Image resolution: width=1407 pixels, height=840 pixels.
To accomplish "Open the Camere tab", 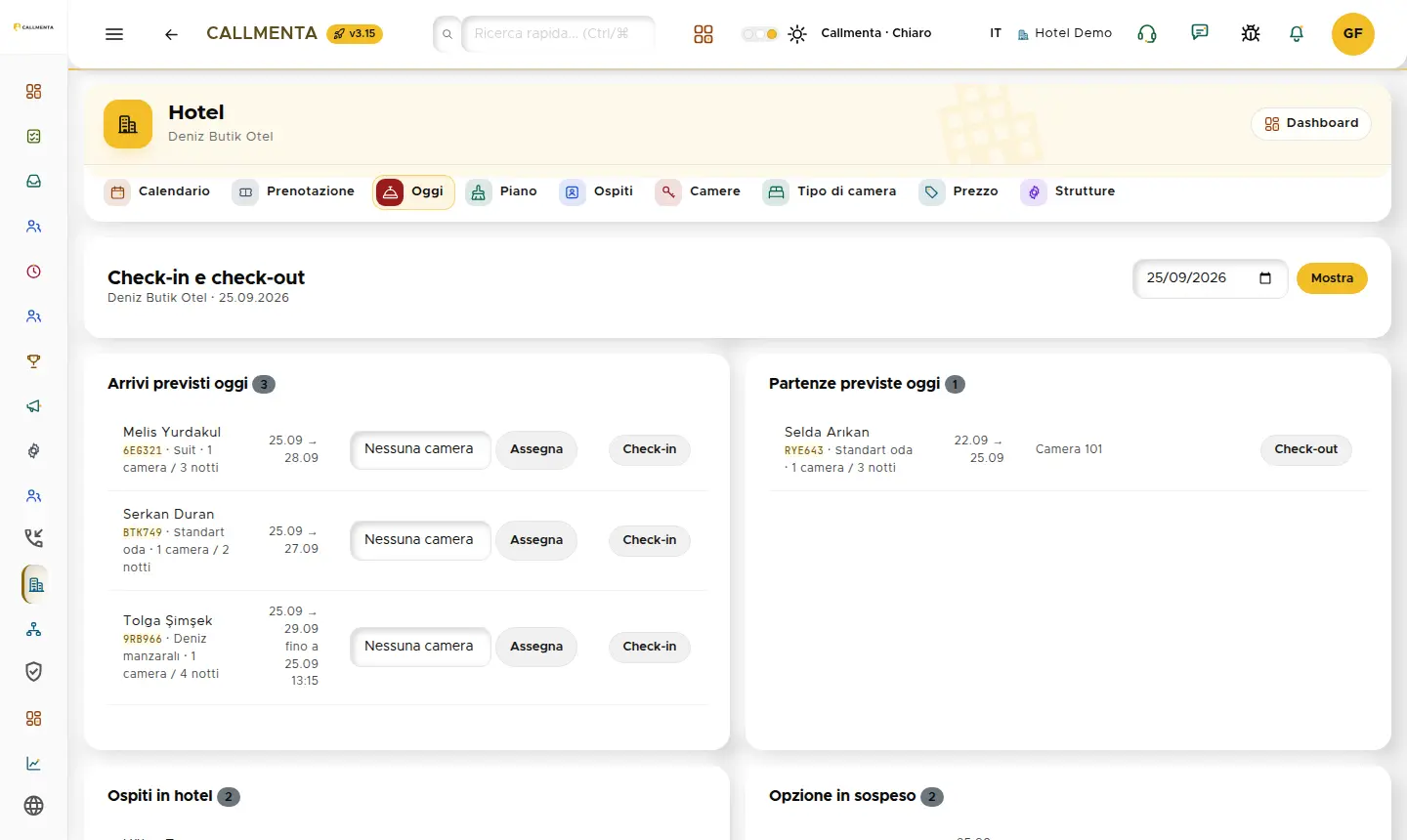I will 699,191.
